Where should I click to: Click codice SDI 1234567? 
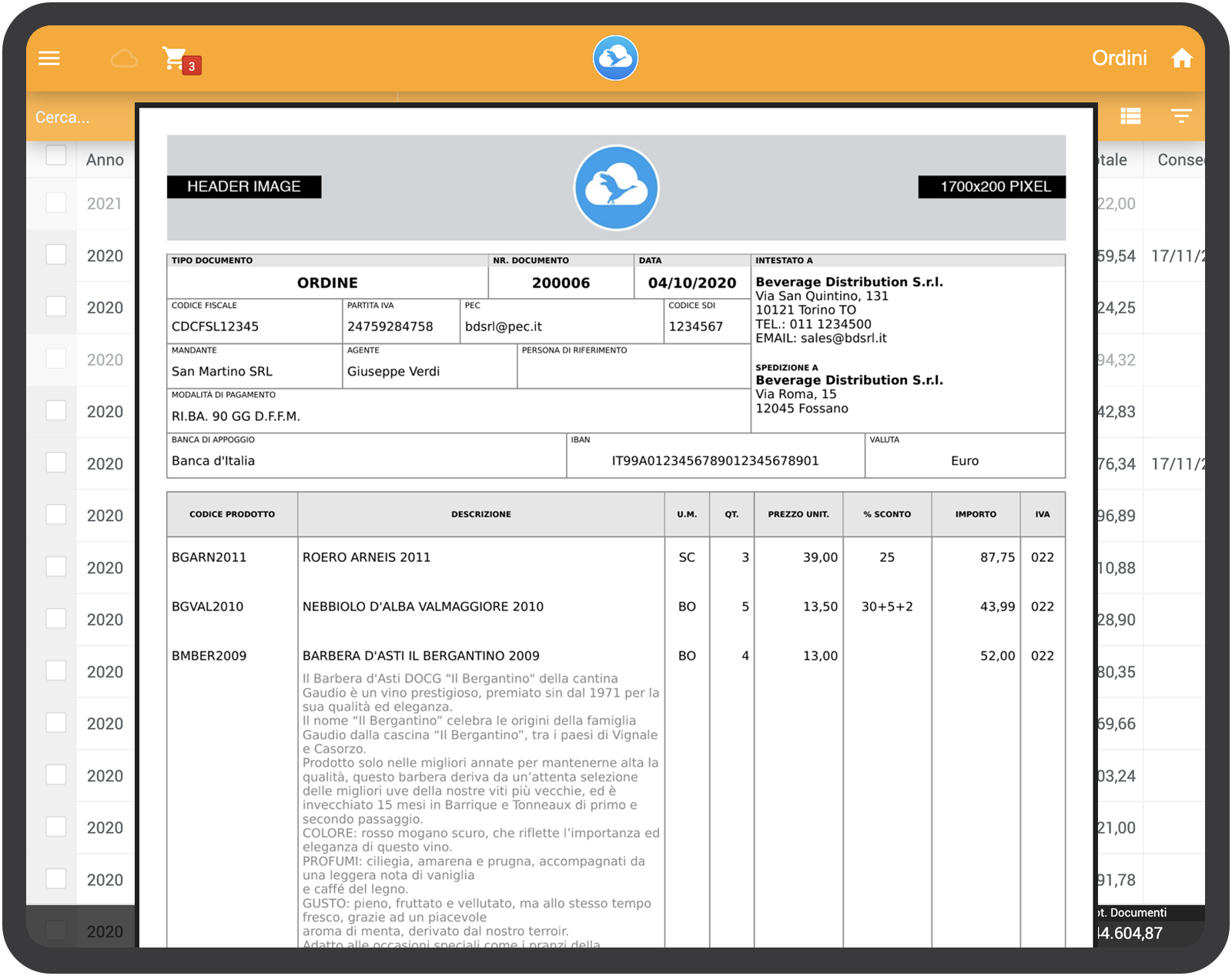696,326
